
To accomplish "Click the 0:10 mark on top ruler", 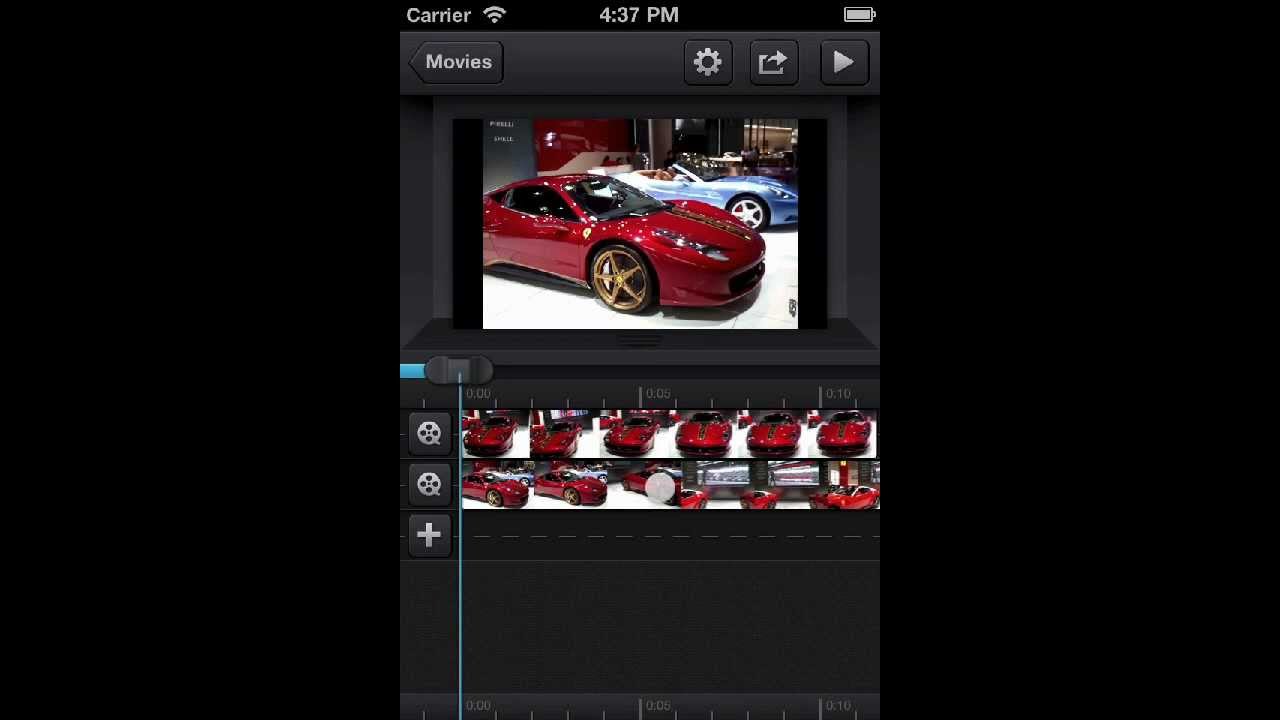I will coord(838,394).
